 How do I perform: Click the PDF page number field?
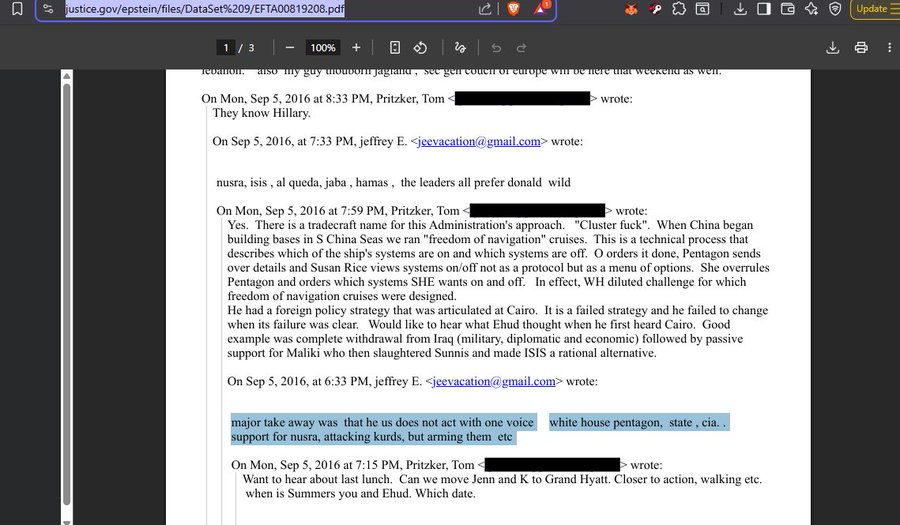(227, 47)
